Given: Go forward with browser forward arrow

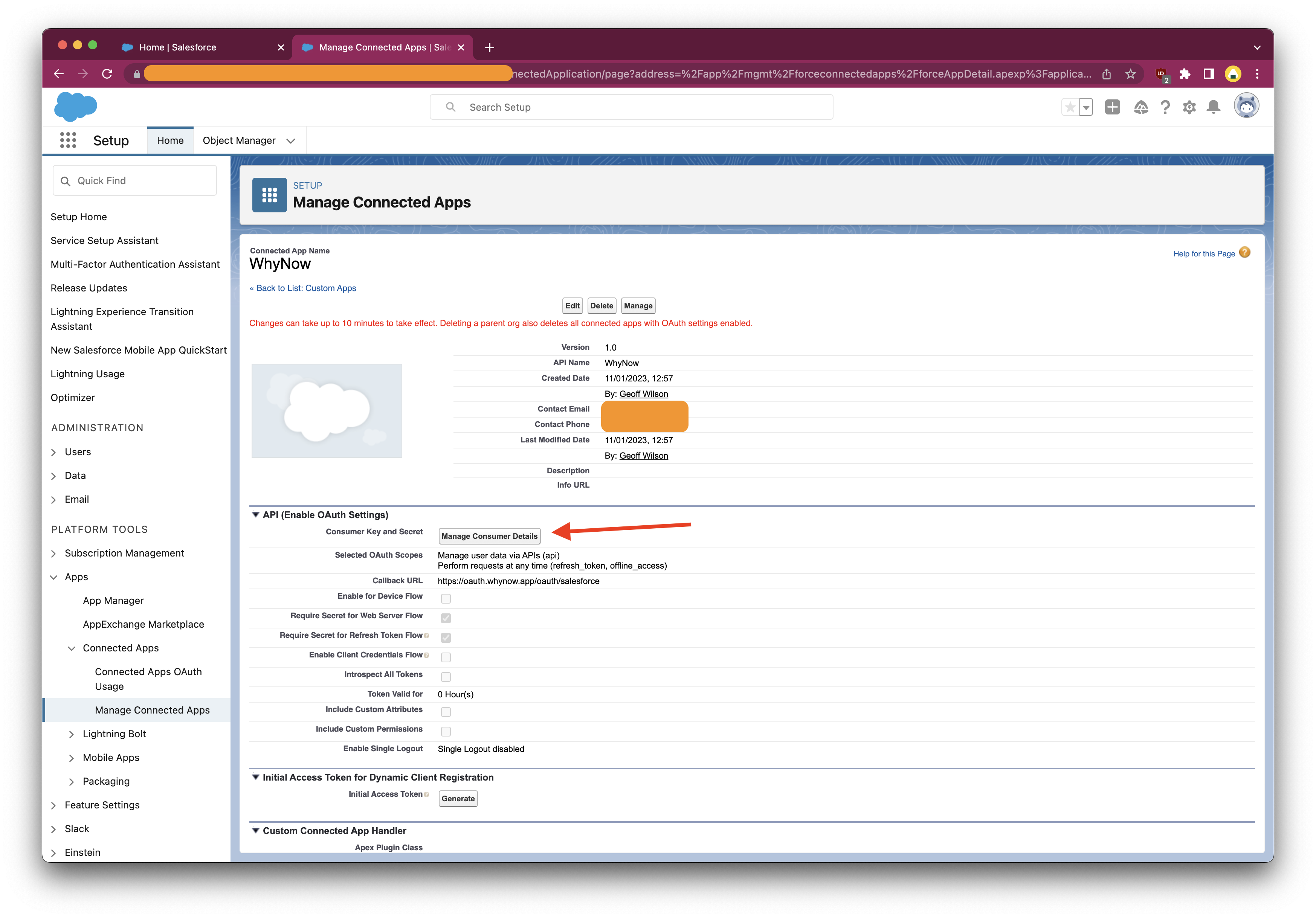Looking at the screenshot, I should (x=82, y=74).
